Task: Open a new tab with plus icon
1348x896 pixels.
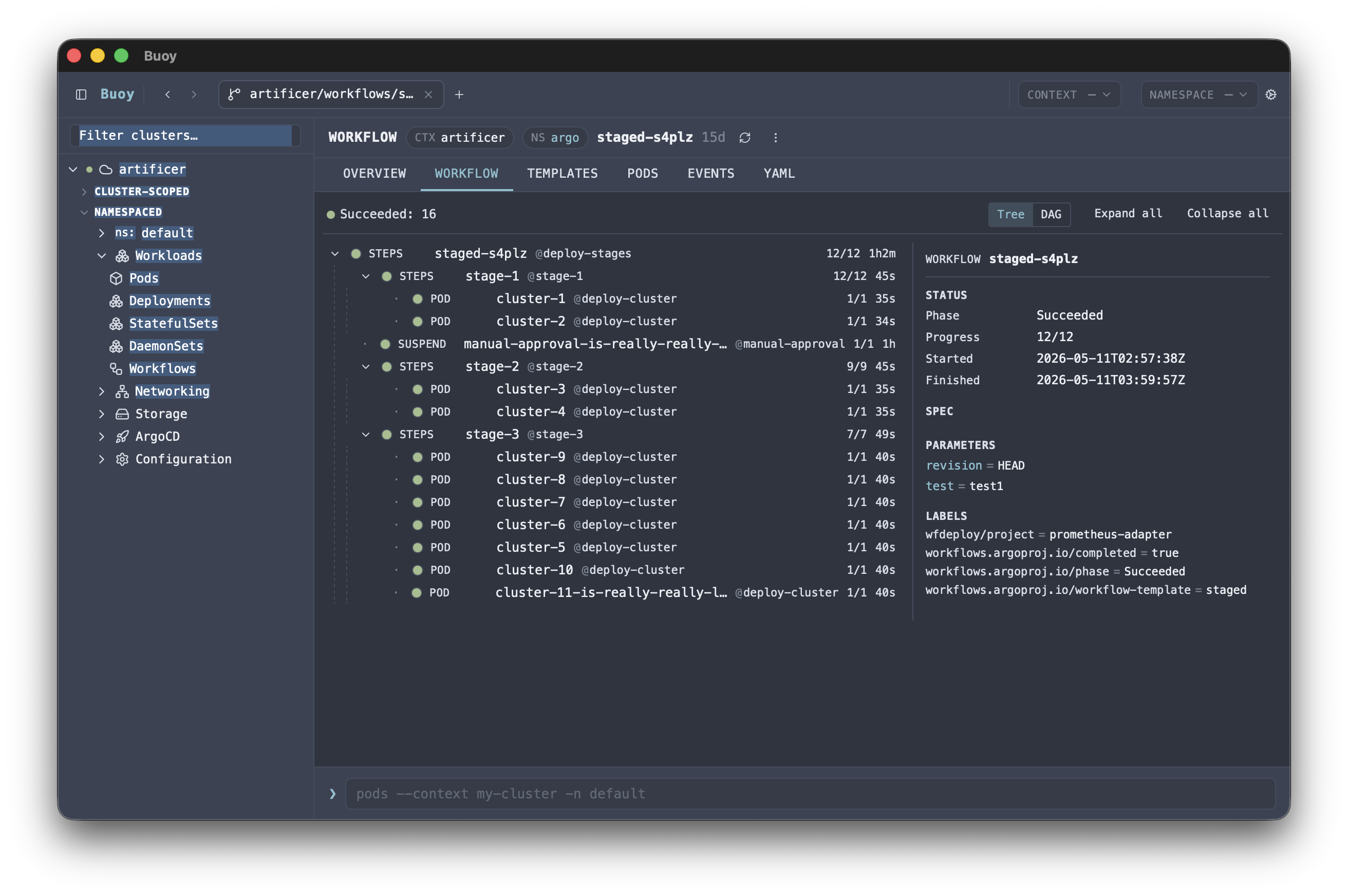Action: coord(459,95)
